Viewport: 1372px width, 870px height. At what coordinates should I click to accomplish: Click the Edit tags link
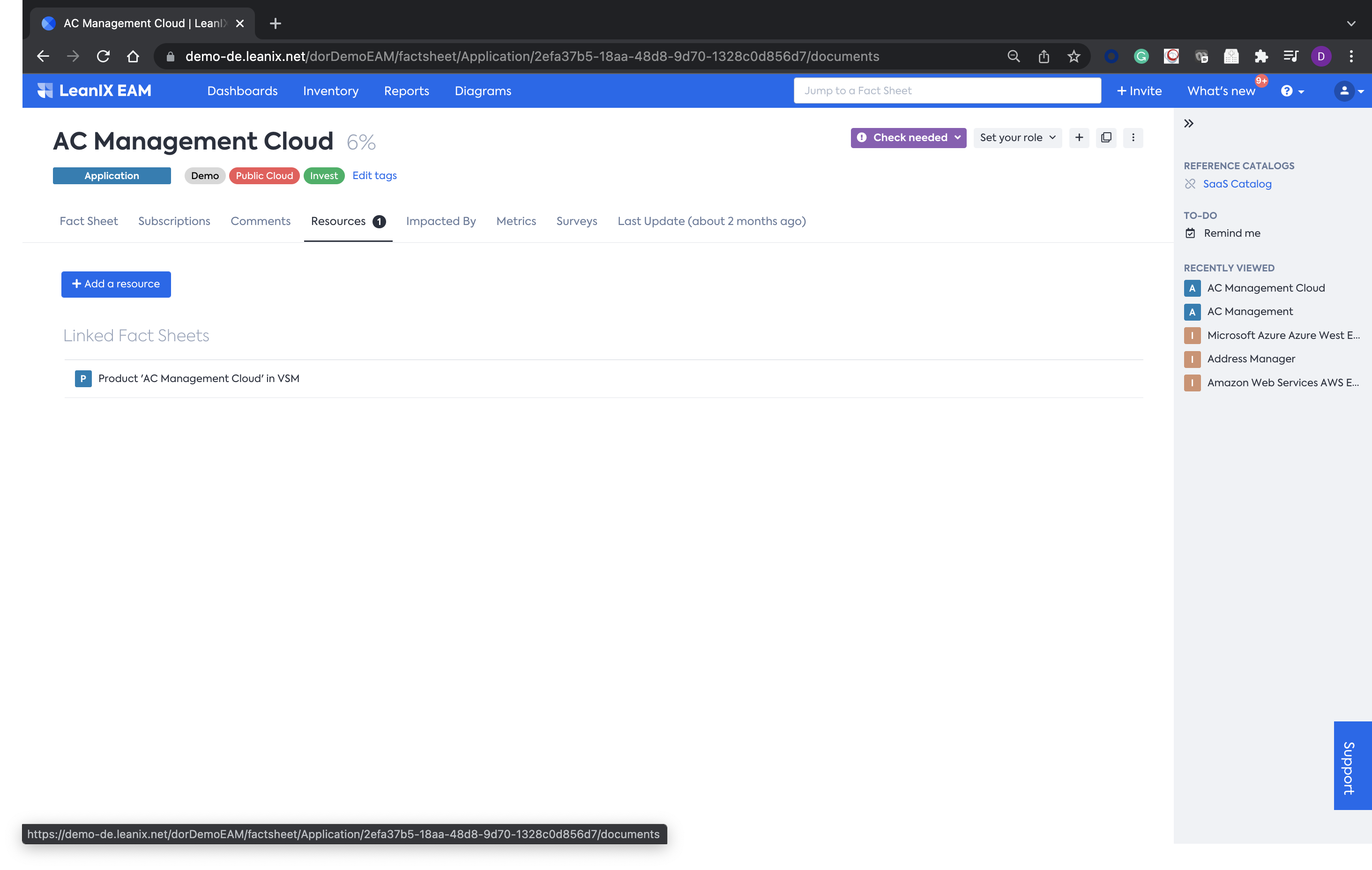pyautogui.click(x=374, y=176)
